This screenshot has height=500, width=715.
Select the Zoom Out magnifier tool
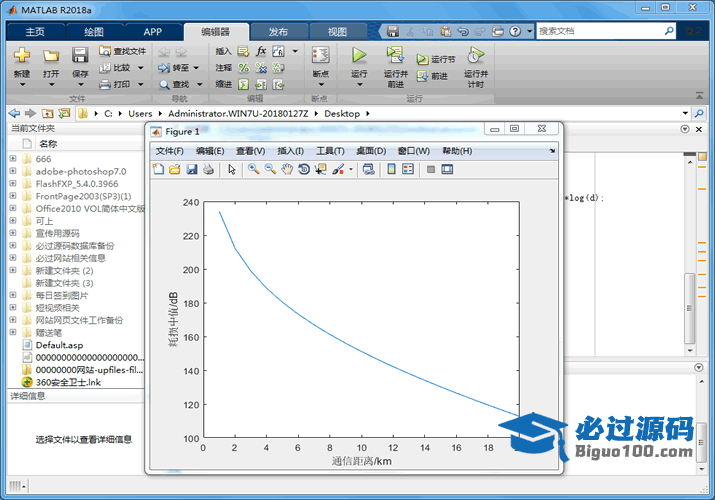270,170
